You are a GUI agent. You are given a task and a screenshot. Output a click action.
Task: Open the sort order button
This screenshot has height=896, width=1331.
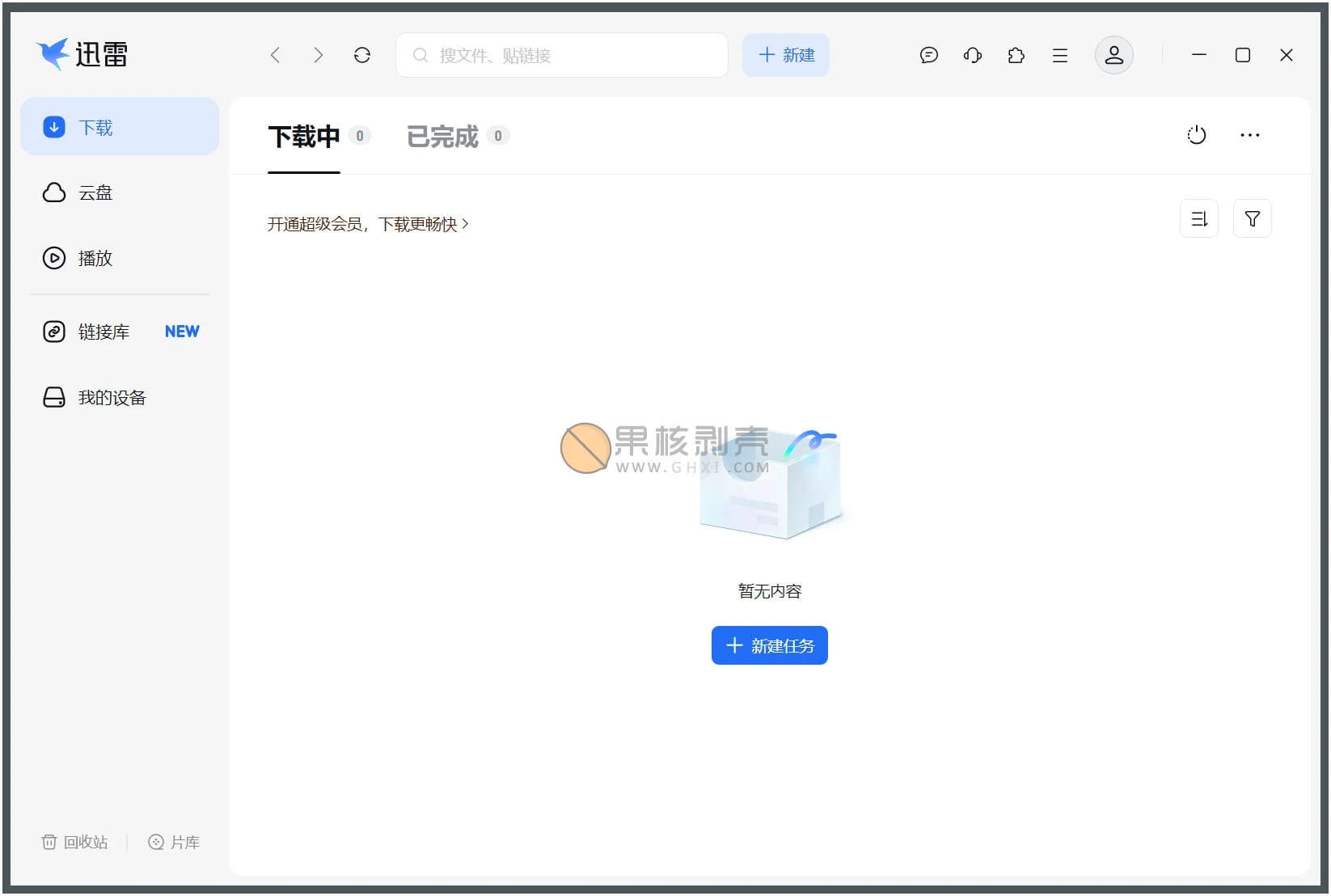tap(1199, 218)
